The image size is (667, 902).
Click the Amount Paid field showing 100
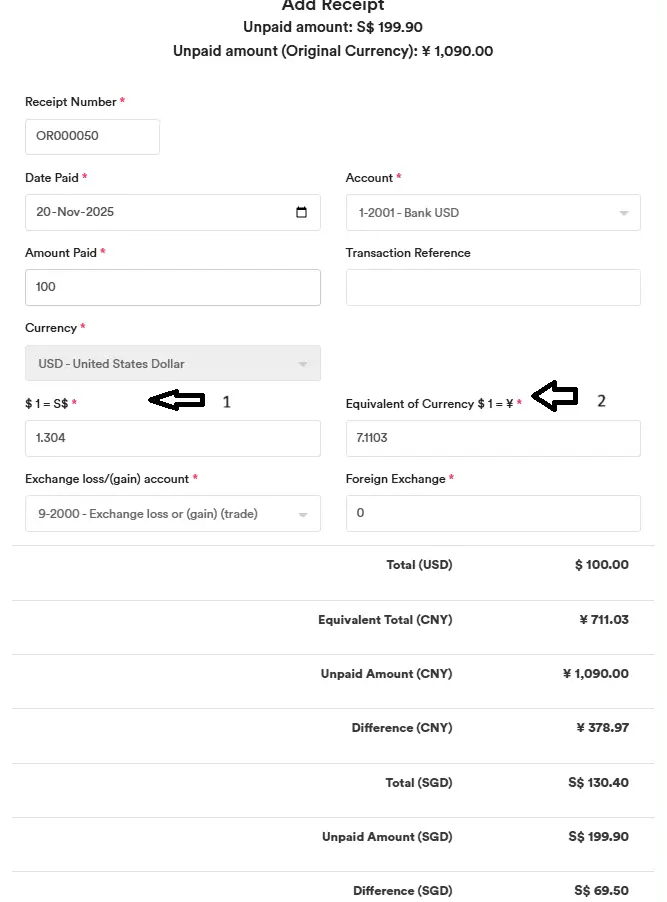coord(172,286)
